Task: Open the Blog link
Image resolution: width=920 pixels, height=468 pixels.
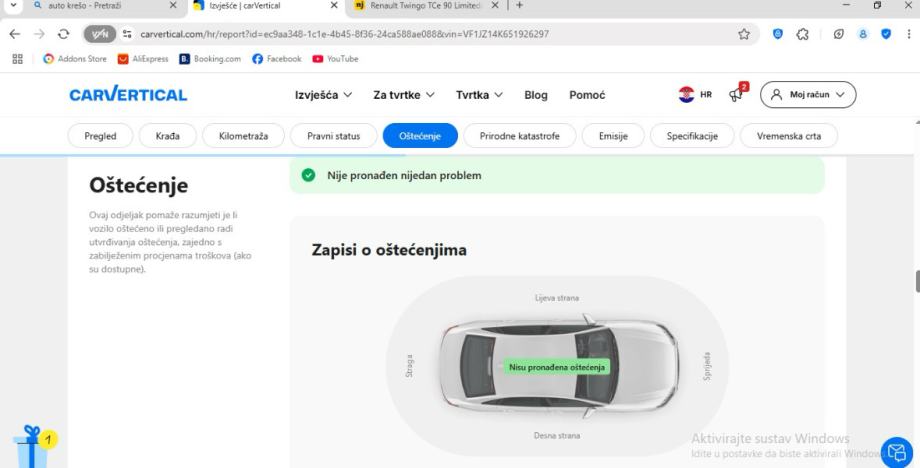Action: 536,95
